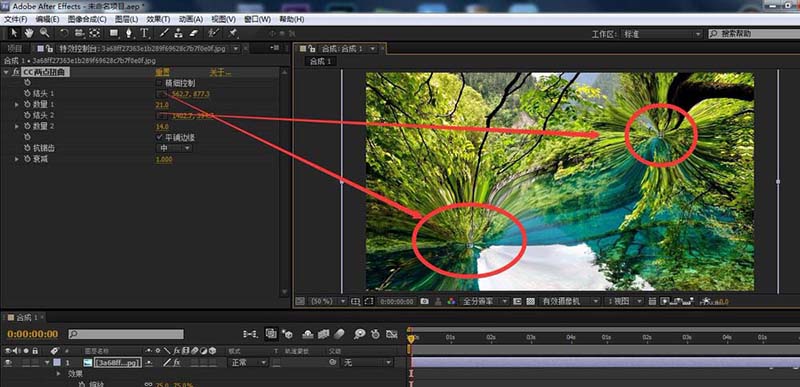The width and height of the screenshot is (800, 387).
Task: Select the Puppet Pin tool
Action: pyautogui.click(x=233, y=33)
